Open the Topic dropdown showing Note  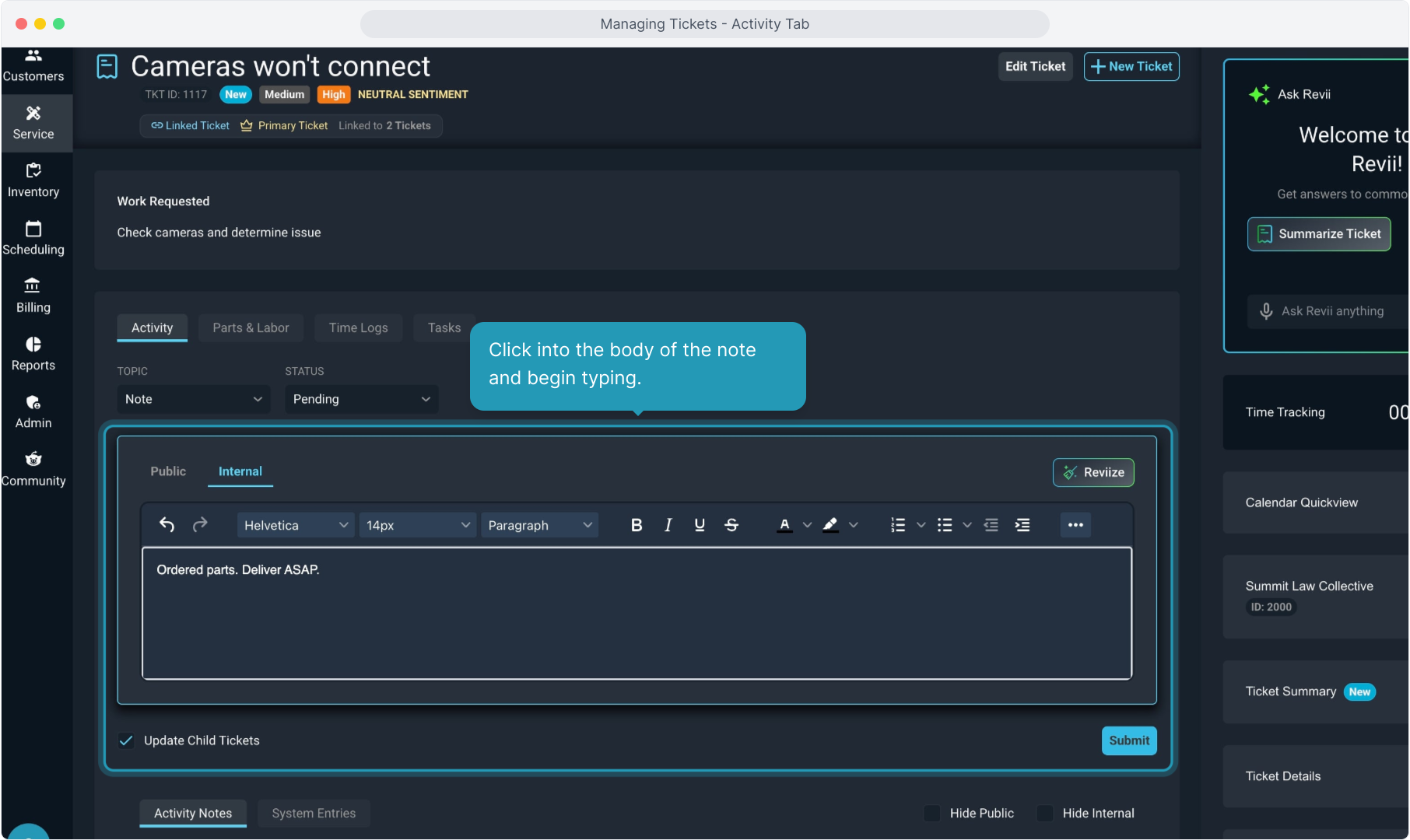193,399
